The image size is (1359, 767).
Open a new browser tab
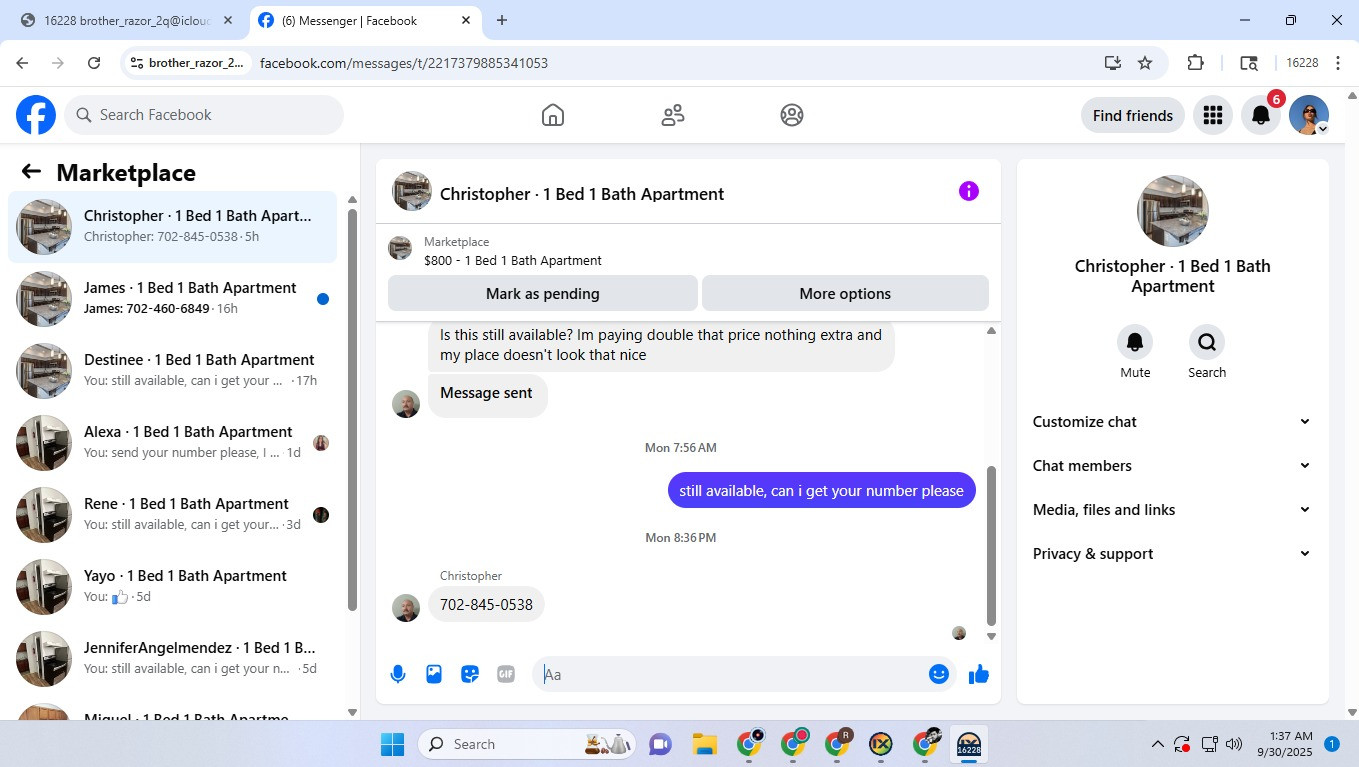502,20
